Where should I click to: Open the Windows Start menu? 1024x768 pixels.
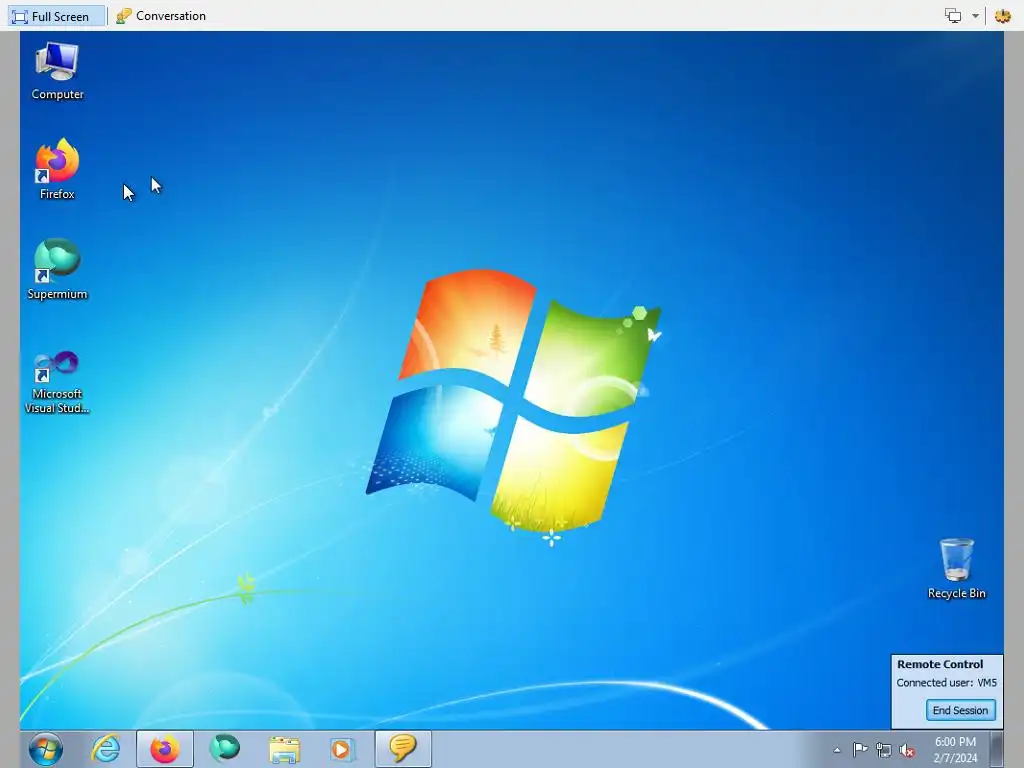pyautogui.click(x=46, y=749)
